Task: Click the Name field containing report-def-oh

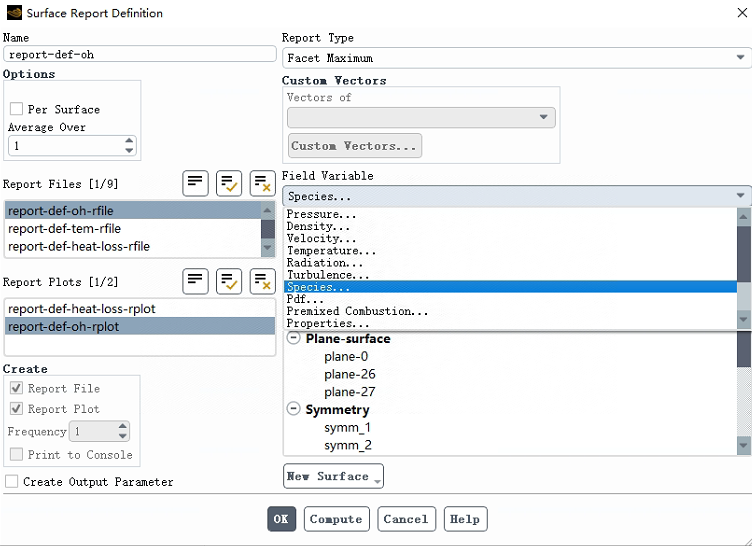Action: [139, 55]
